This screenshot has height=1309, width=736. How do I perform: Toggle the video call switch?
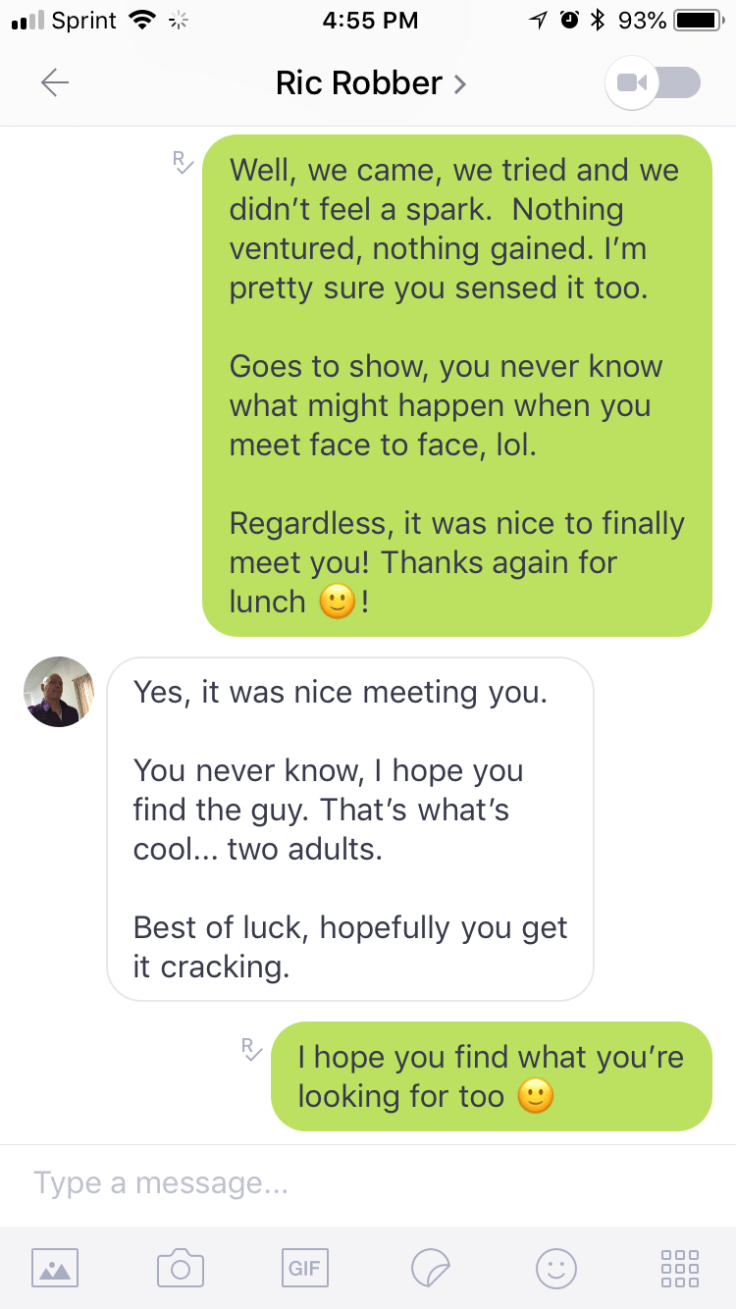pos(653,83)
